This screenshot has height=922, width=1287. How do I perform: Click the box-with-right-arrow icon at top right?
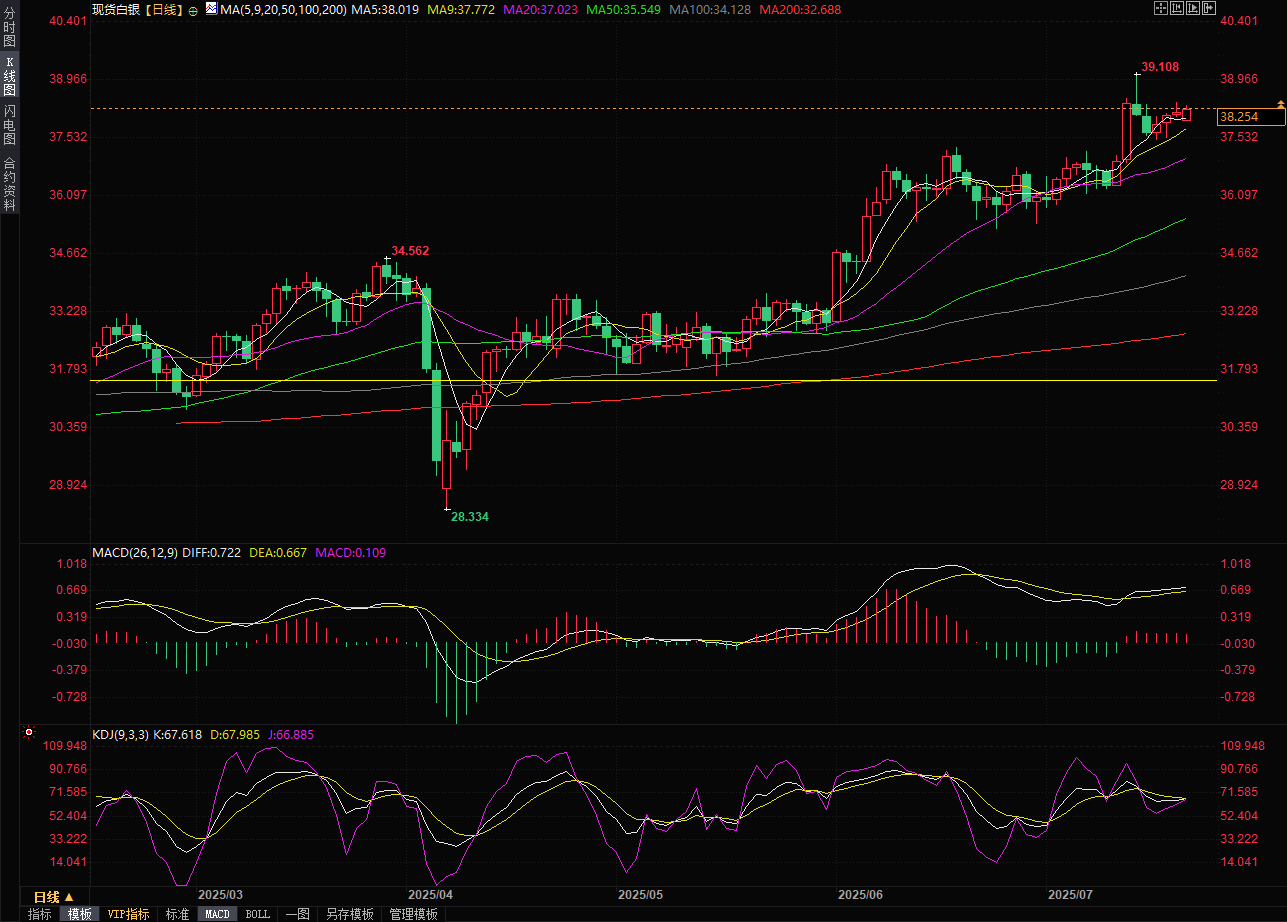(1209, 8)
